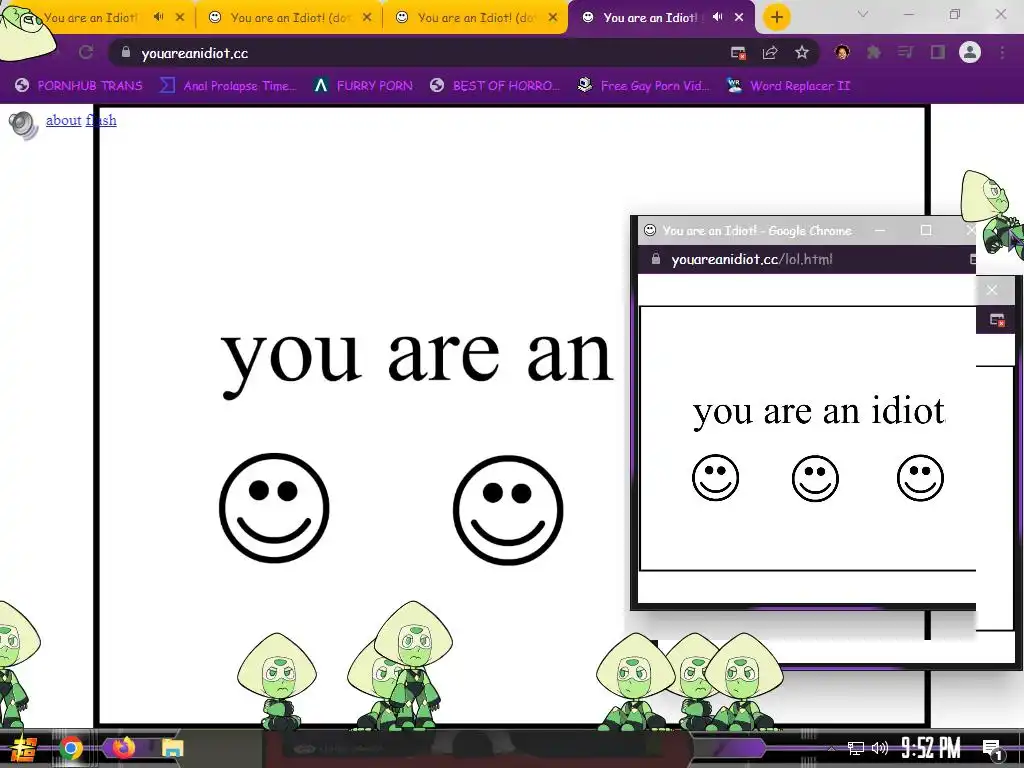Click the second large smiley face on main page
Viewport: 1024px width, 768px height.
pos(508,510)
